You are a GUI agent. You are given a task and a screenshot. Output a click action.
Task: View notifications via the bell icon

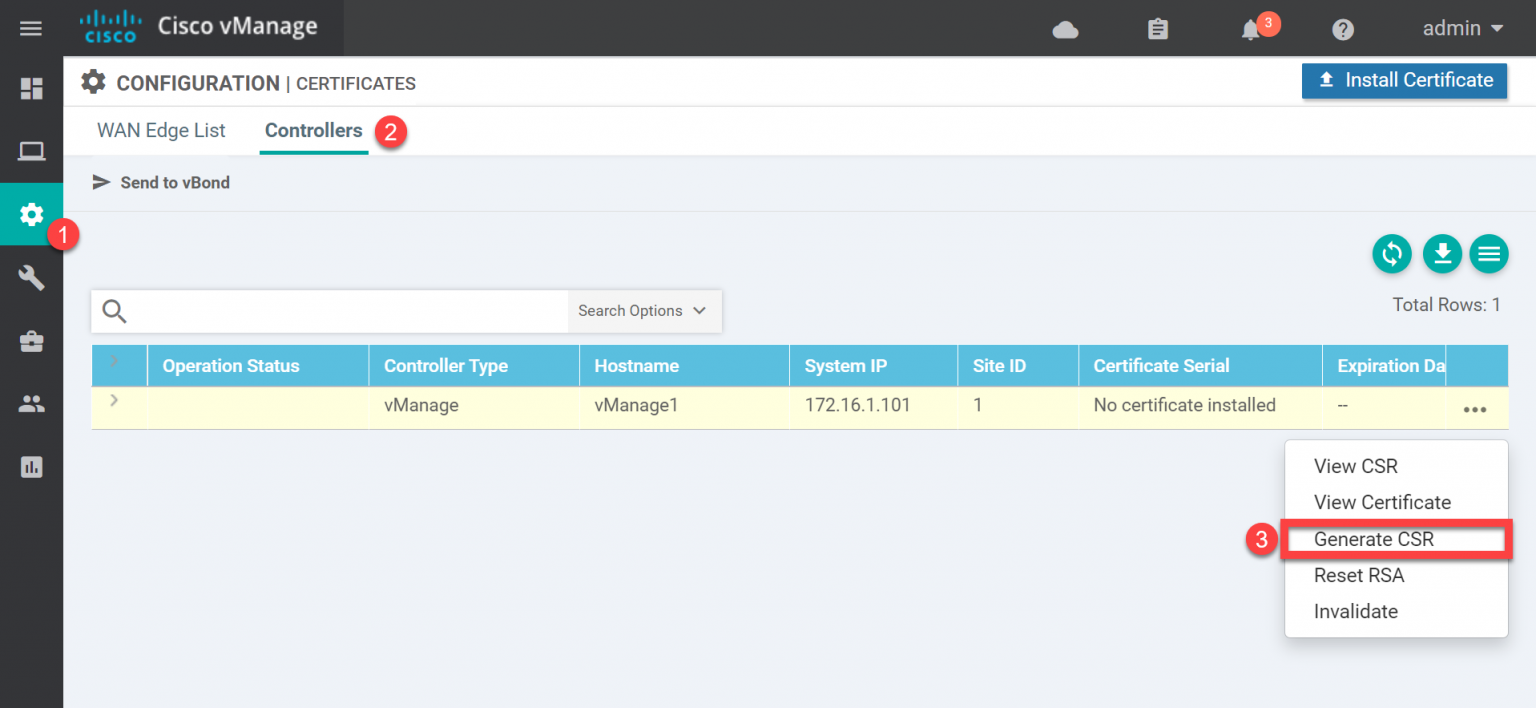click(x=1249, y=30)
